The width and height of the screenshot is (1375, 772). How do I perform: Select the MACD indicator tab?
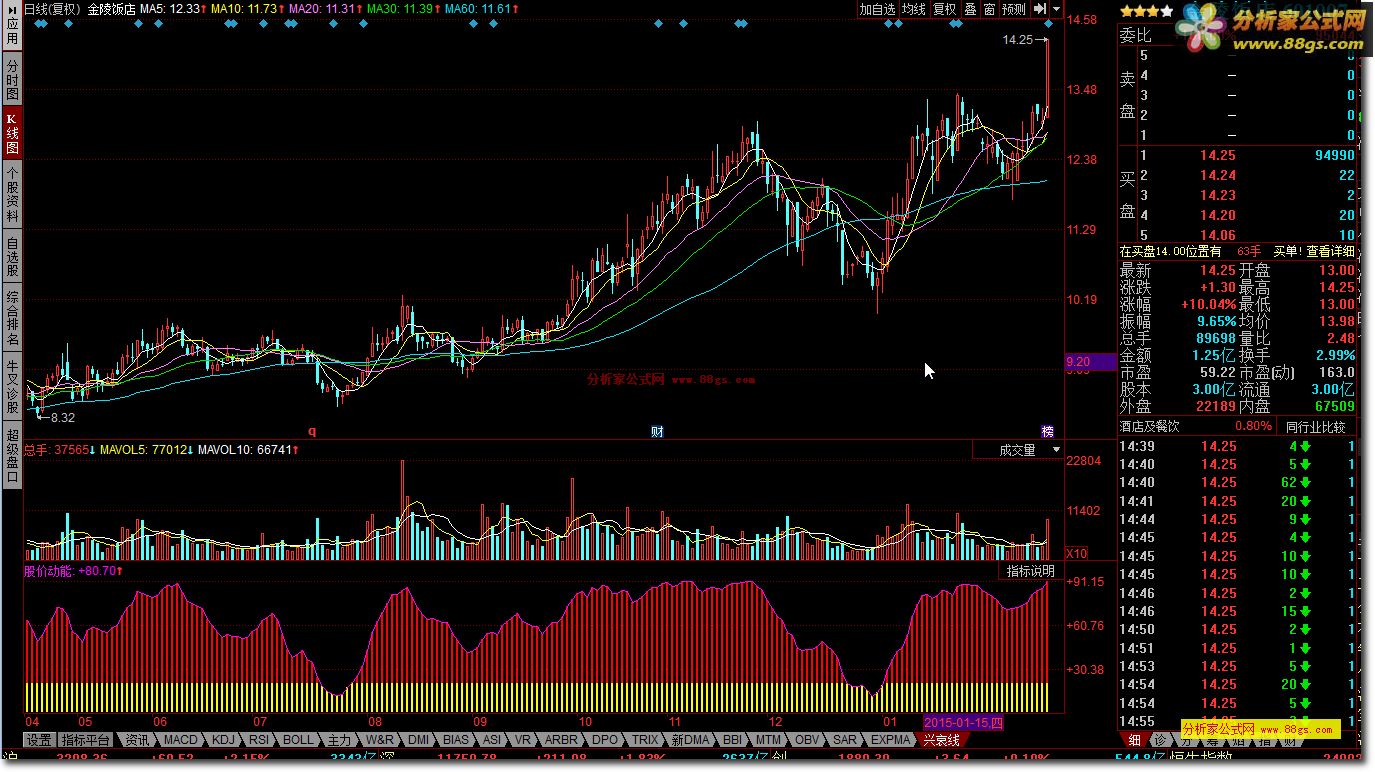point(182,740)
